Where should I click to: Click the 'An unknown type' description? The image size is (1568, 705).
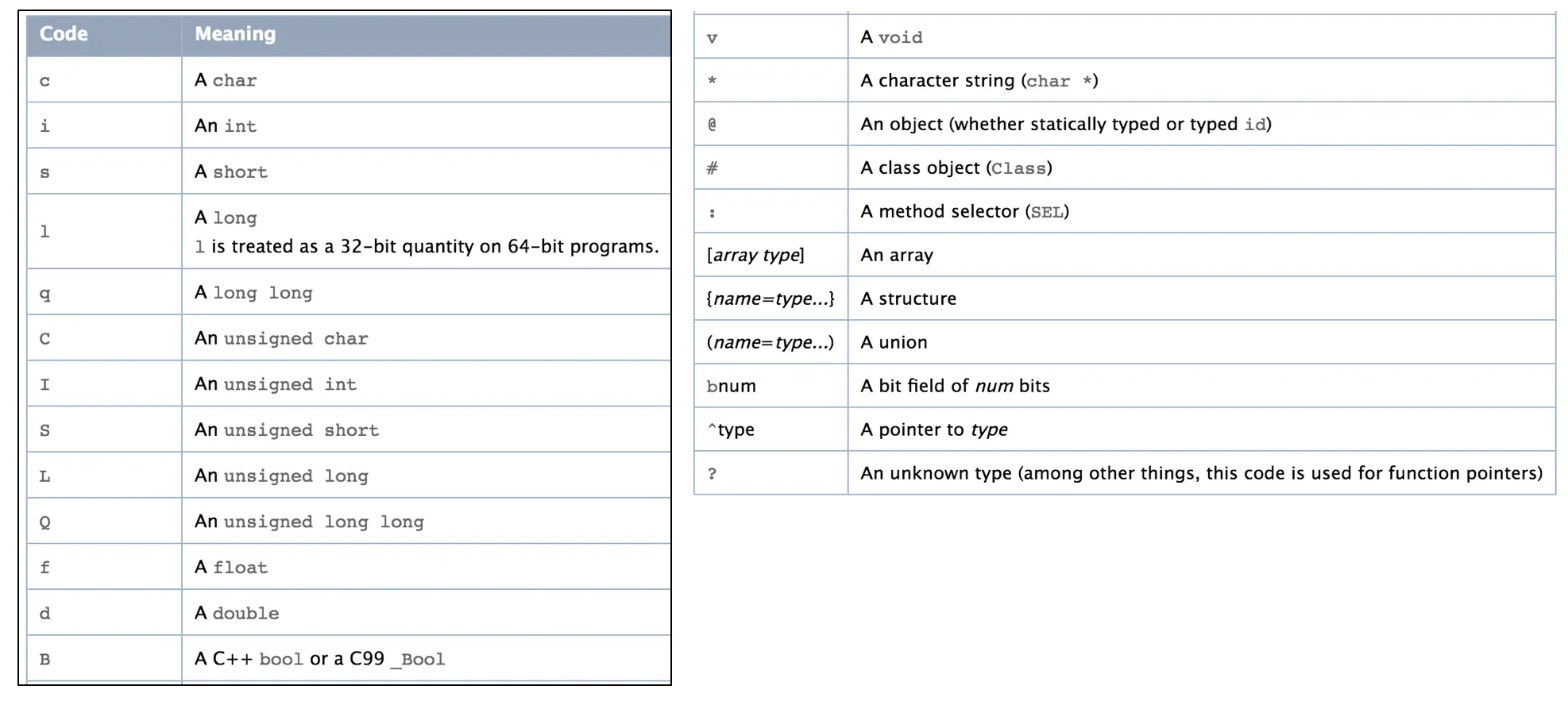[x=1201, y=473]
